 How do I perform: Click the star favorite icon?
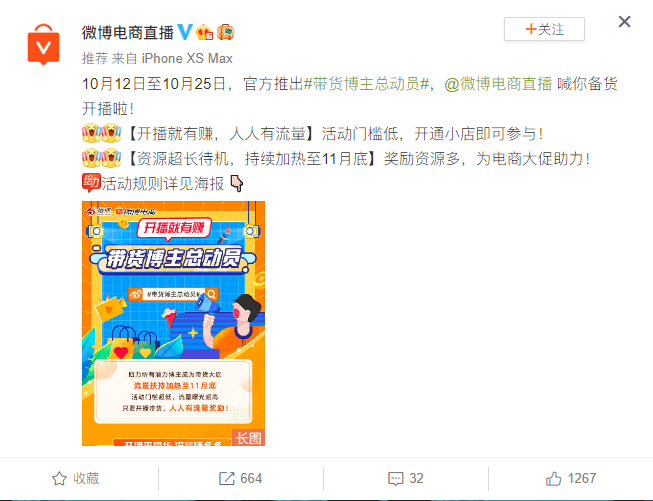pyautogui.click(x=59, y=479)
